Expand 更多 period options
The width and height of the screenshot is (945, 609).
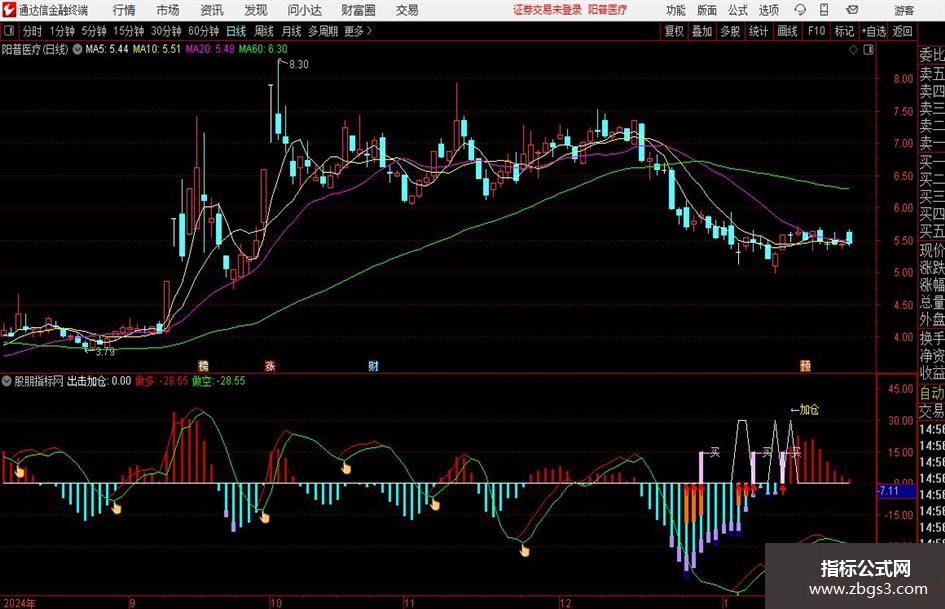pos(358,31)
